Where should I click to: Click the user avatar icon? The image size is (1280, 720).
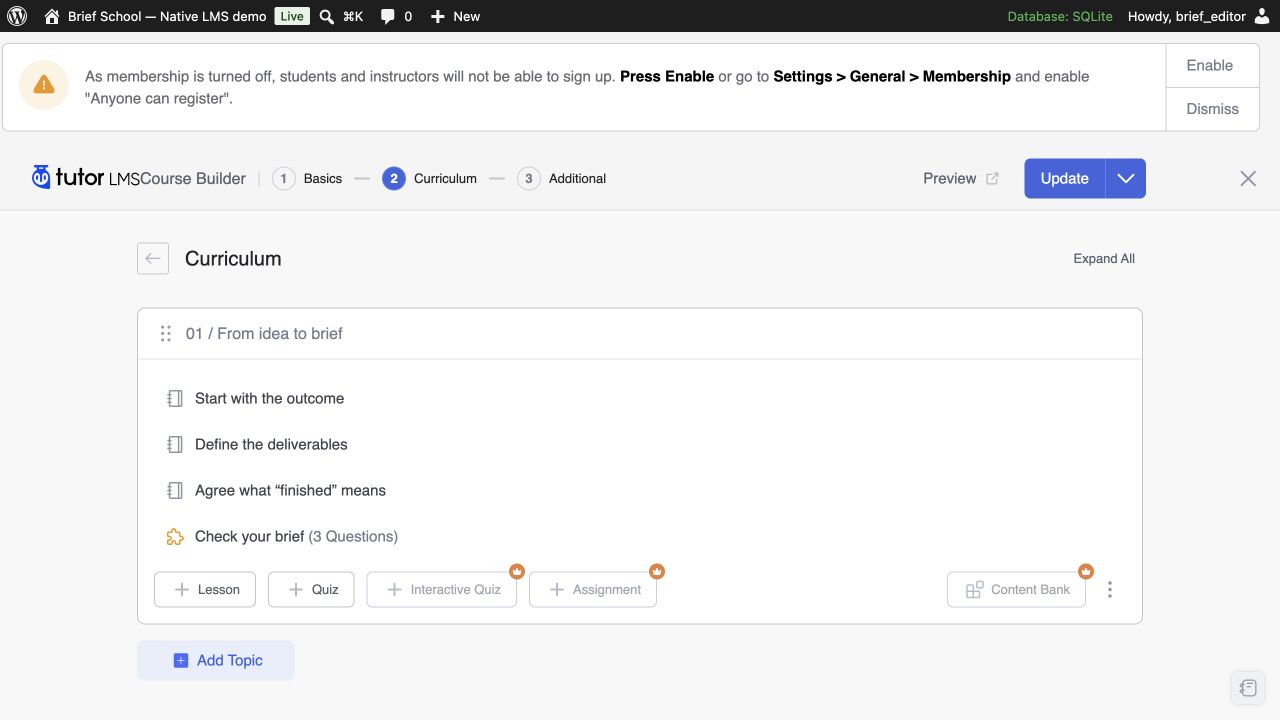(1262, 16)
